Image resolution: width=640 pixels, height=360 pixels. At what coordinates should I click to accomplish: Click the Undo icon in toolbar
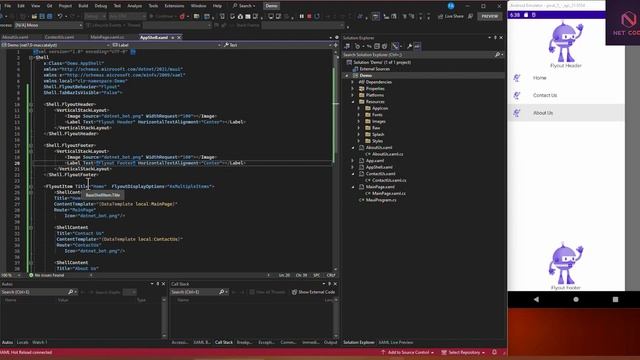60,16
